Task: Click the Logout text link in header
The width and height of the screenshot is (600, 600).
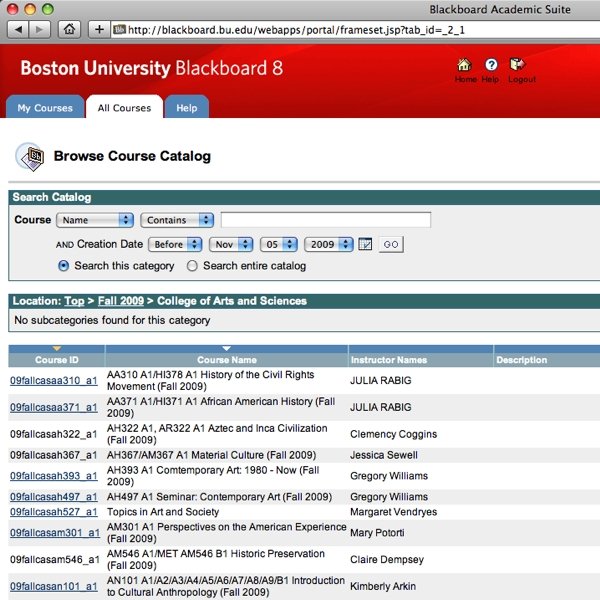Action: coord(522,79)
